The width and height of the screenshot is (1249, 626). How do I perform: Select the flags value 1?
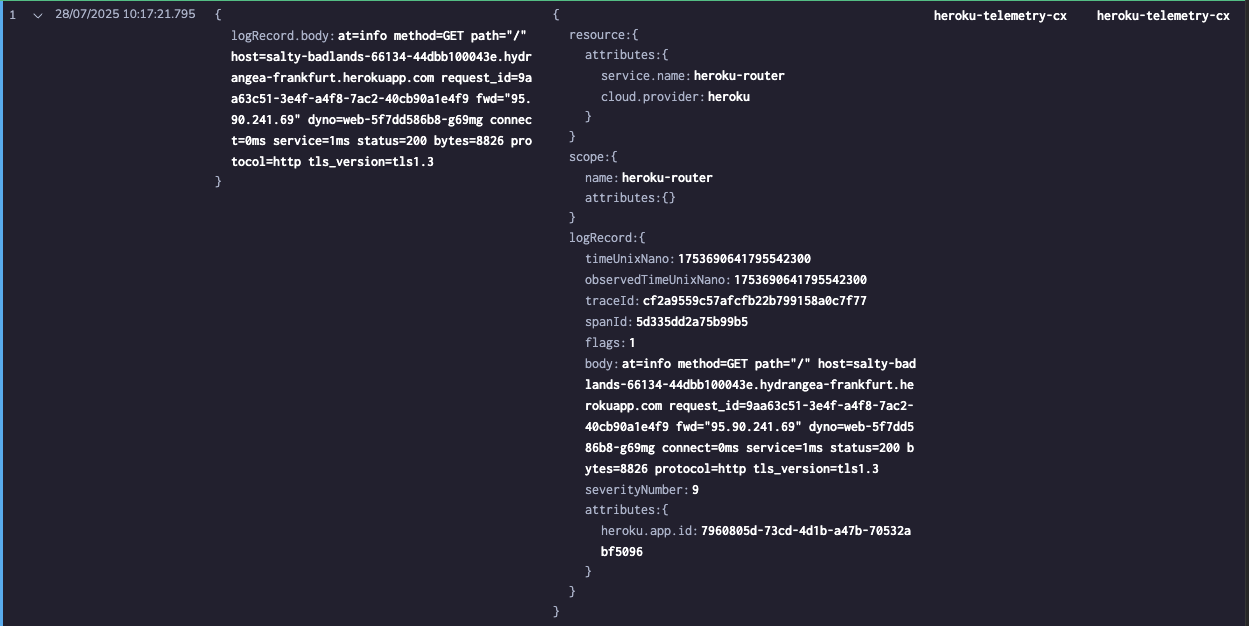click(x=632, y=343)
